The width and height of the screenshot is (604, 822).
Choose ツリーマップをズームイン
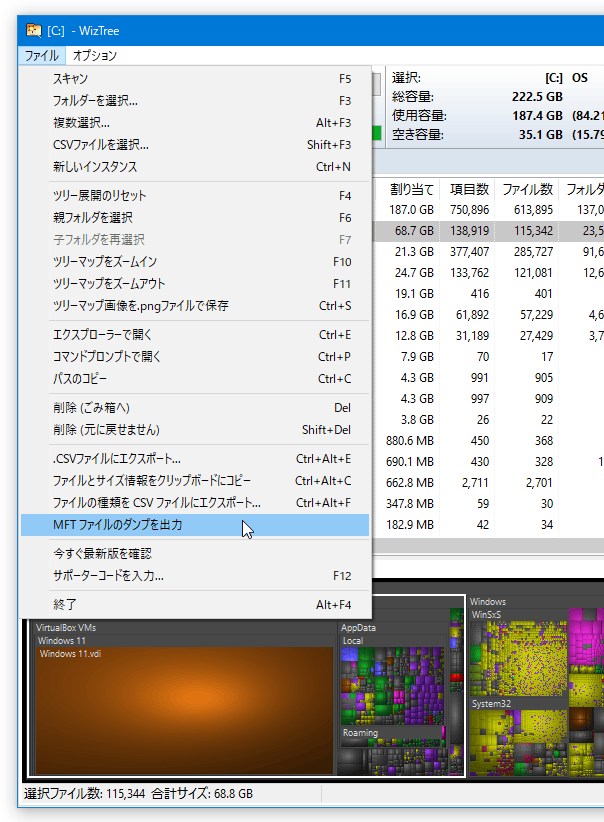(x=195, y=262)
